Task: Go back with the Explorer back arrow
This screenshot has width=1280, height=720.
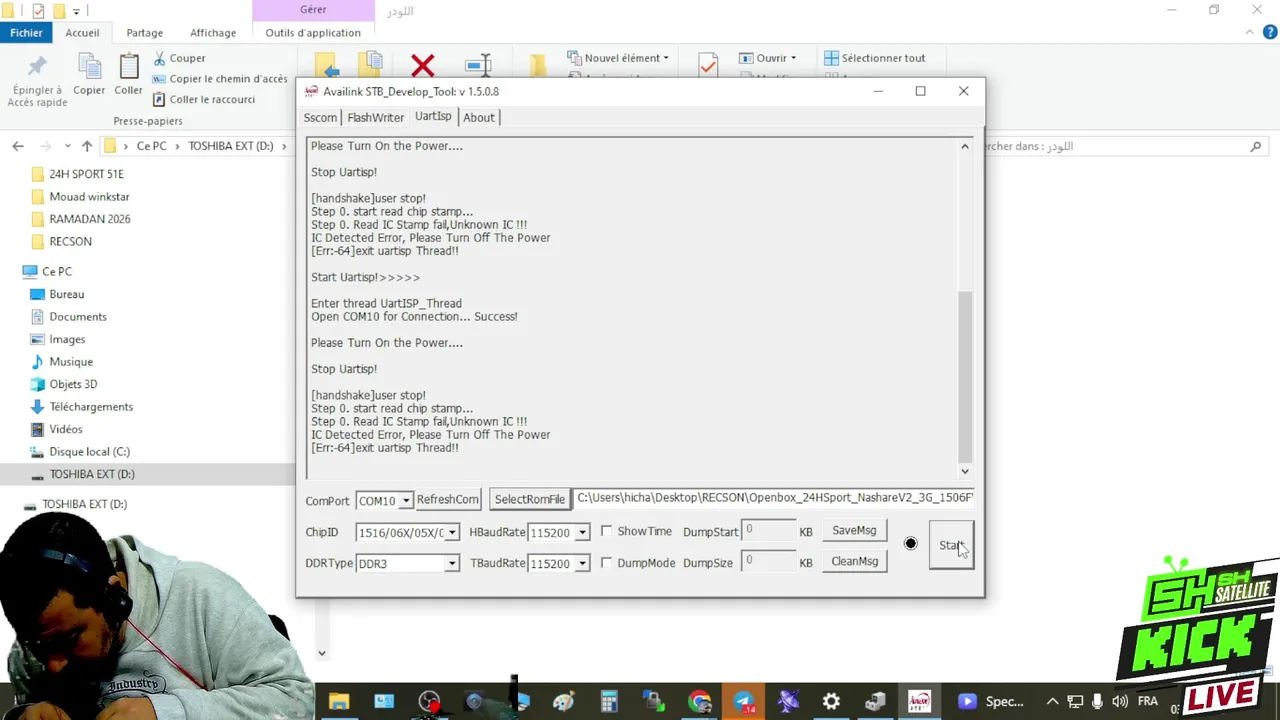Action: click(x=18, y=146)
